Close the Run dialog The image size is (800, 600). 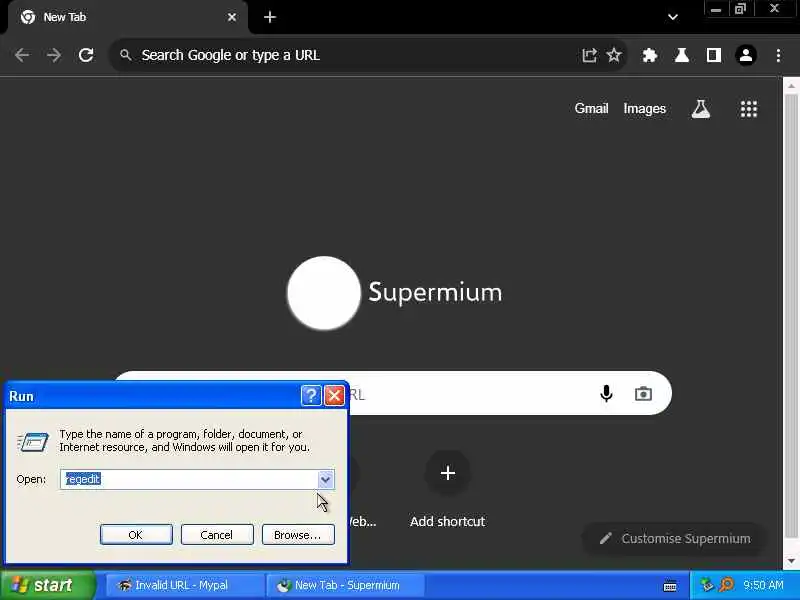[x=335, y=396]
